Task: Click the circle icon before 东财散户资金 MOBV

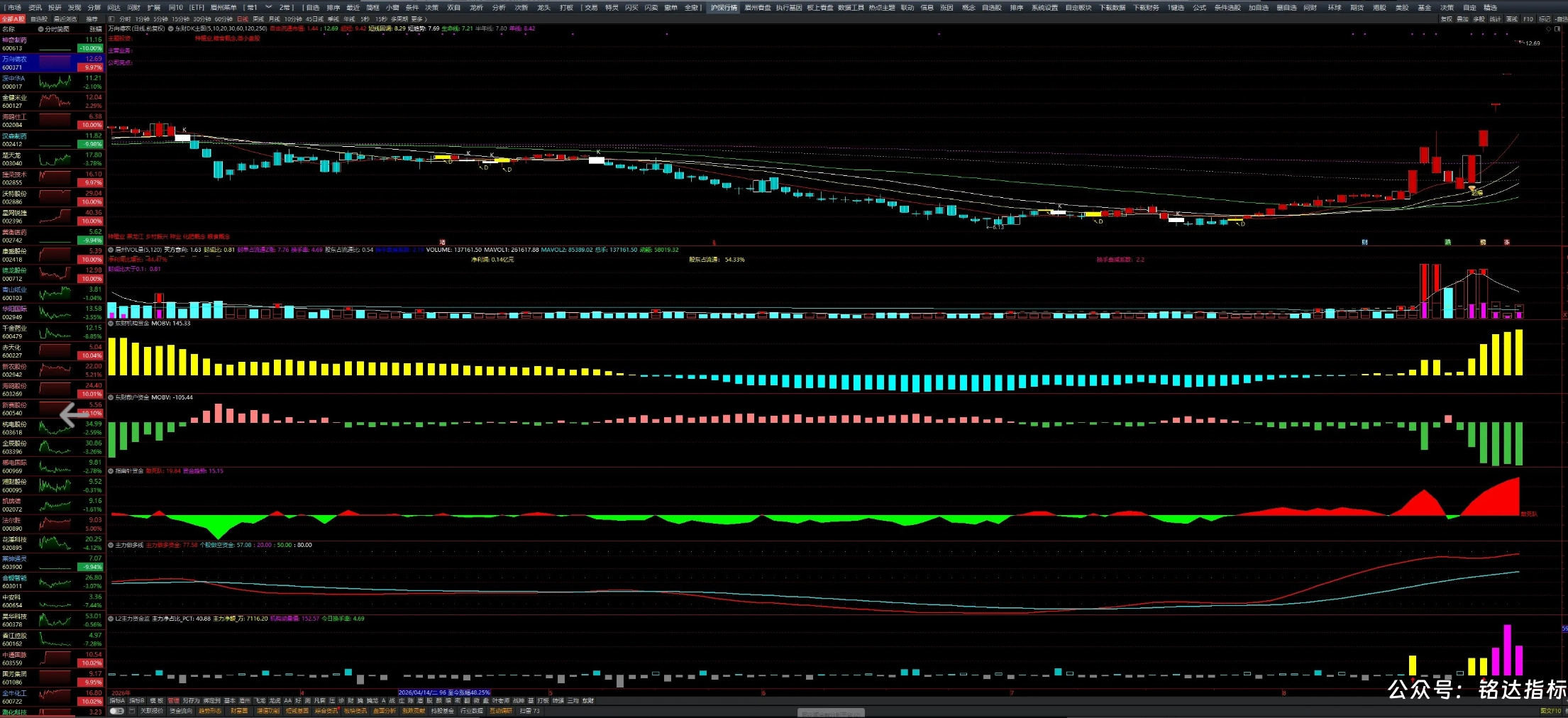Action: click(x=111, y=397)
